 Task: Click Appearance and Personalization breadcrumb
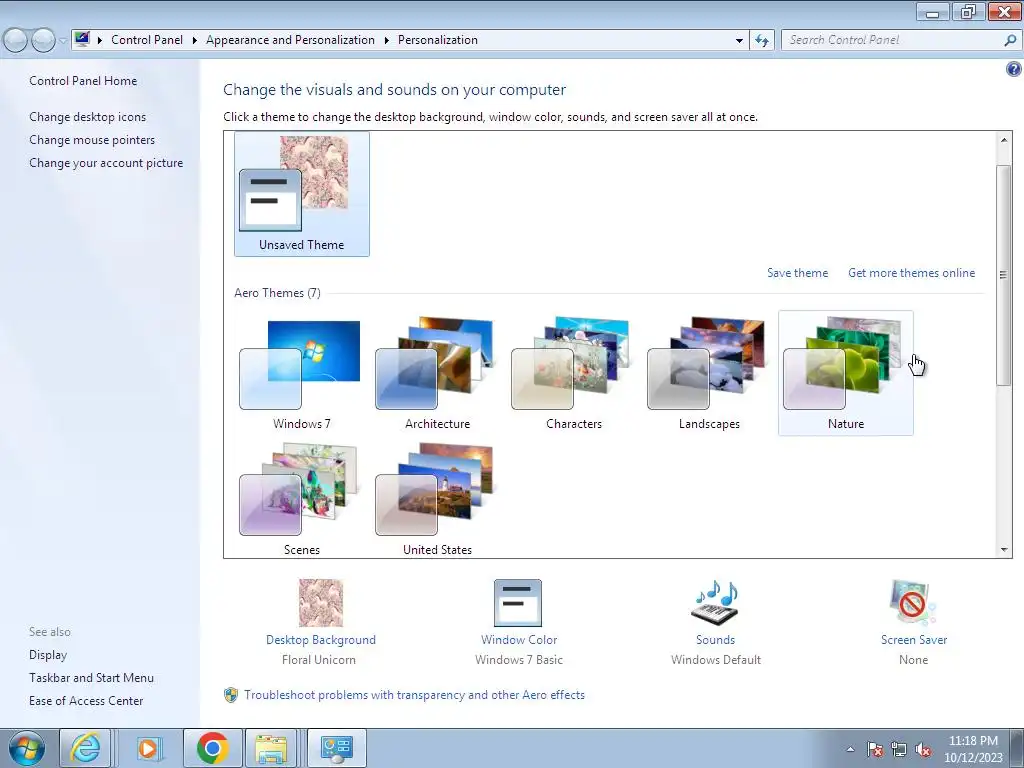click(290, 40)
